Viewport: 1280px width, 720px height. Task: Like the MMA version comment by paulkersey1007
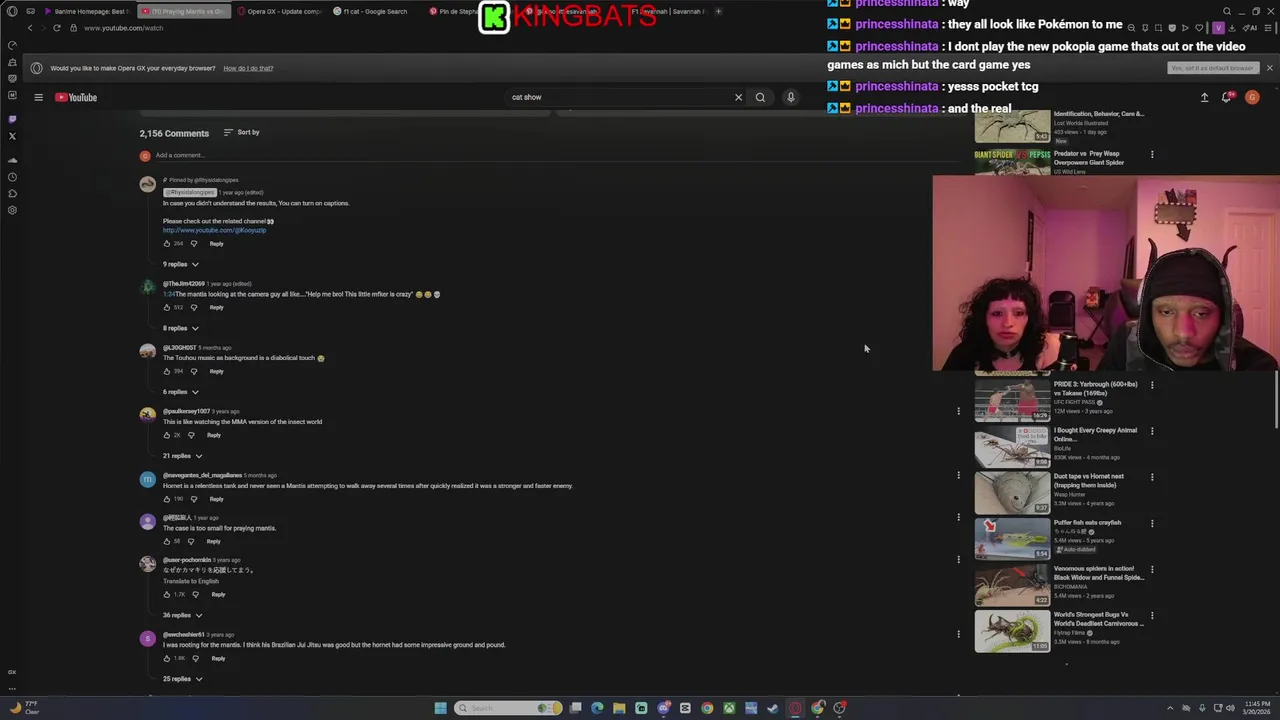tap(167, 436)
